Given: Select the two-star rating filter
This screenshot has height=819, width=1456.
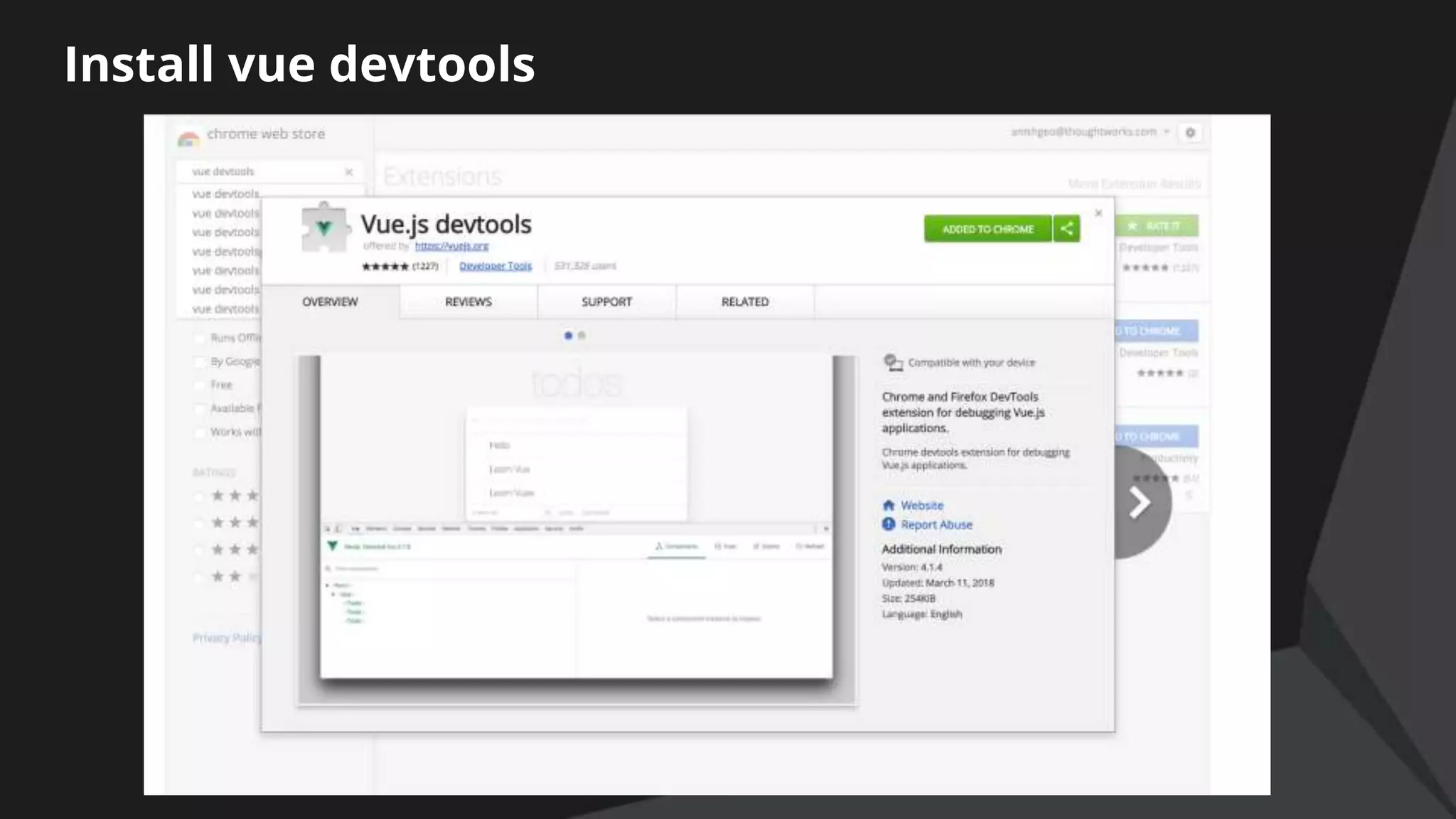Looking at the screenshot, I should (199, 577).
